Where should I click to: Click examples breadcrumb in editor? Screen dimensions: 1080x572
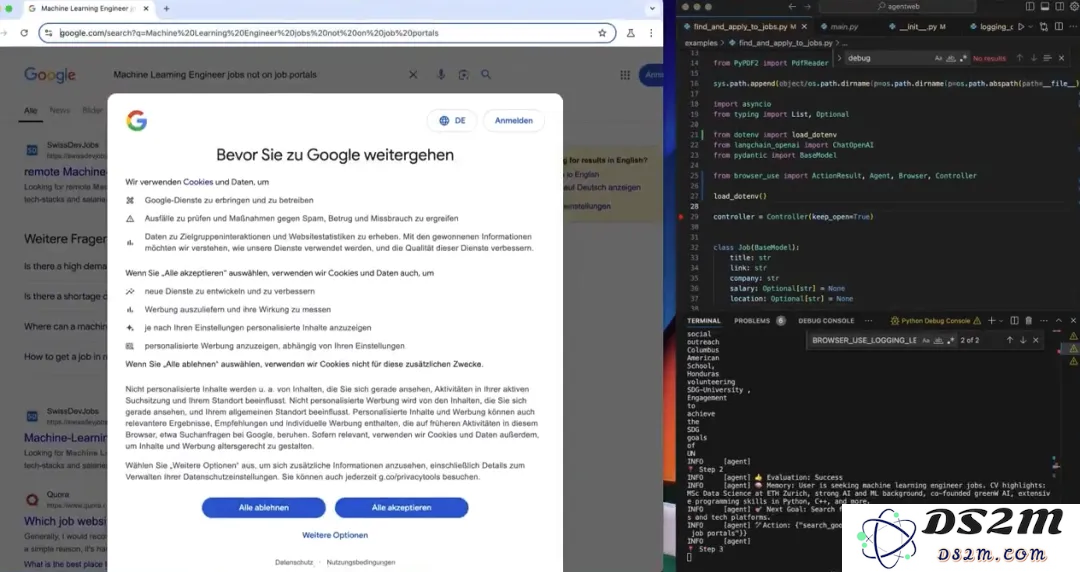700,43
